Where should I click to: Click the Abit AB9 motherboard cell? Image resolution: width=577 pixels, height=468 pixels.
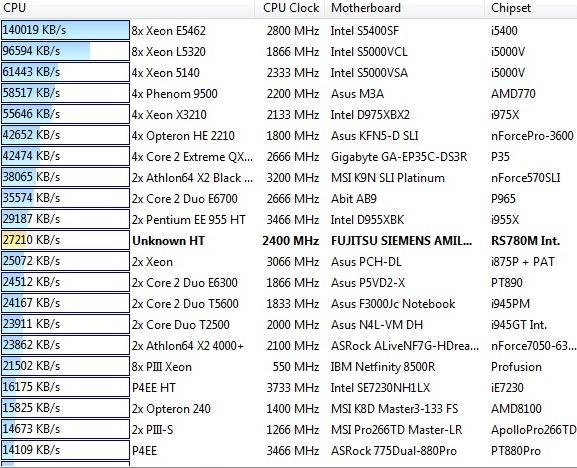[x=354, y=198]
